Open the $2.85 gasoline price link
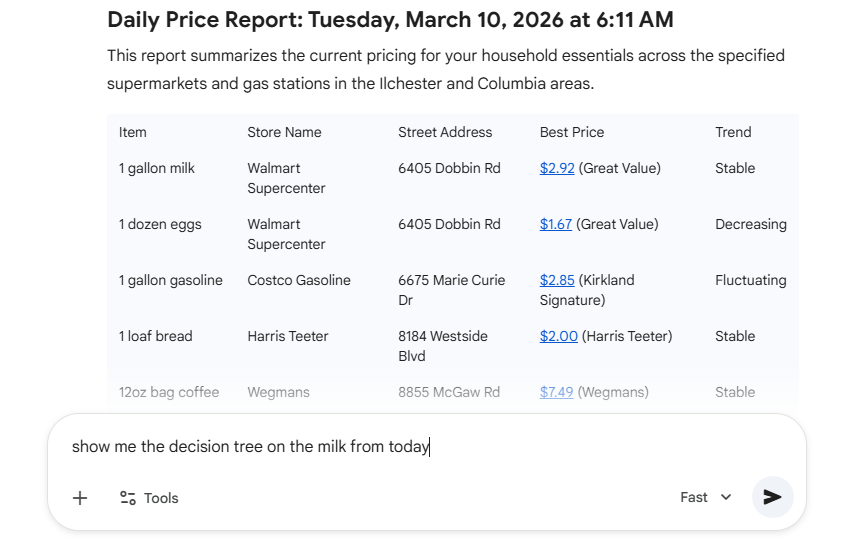The width and height of the screenshot is (854, 540). coord(557,280)
